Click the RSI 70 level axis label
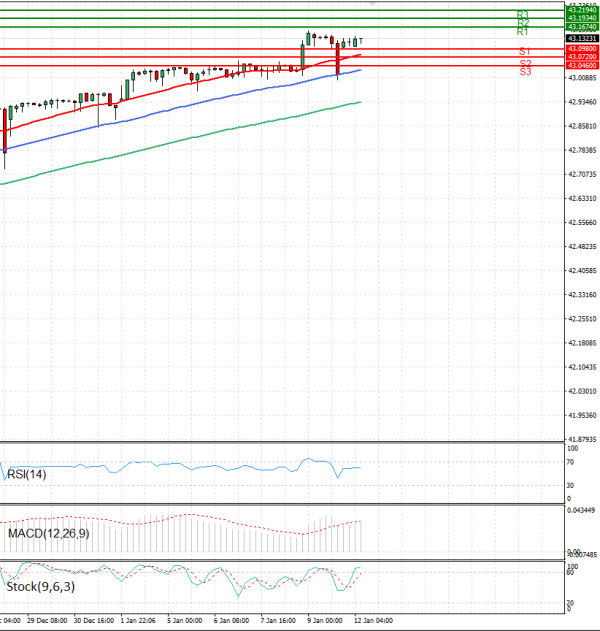600x631 pixels. pos(569,462)
